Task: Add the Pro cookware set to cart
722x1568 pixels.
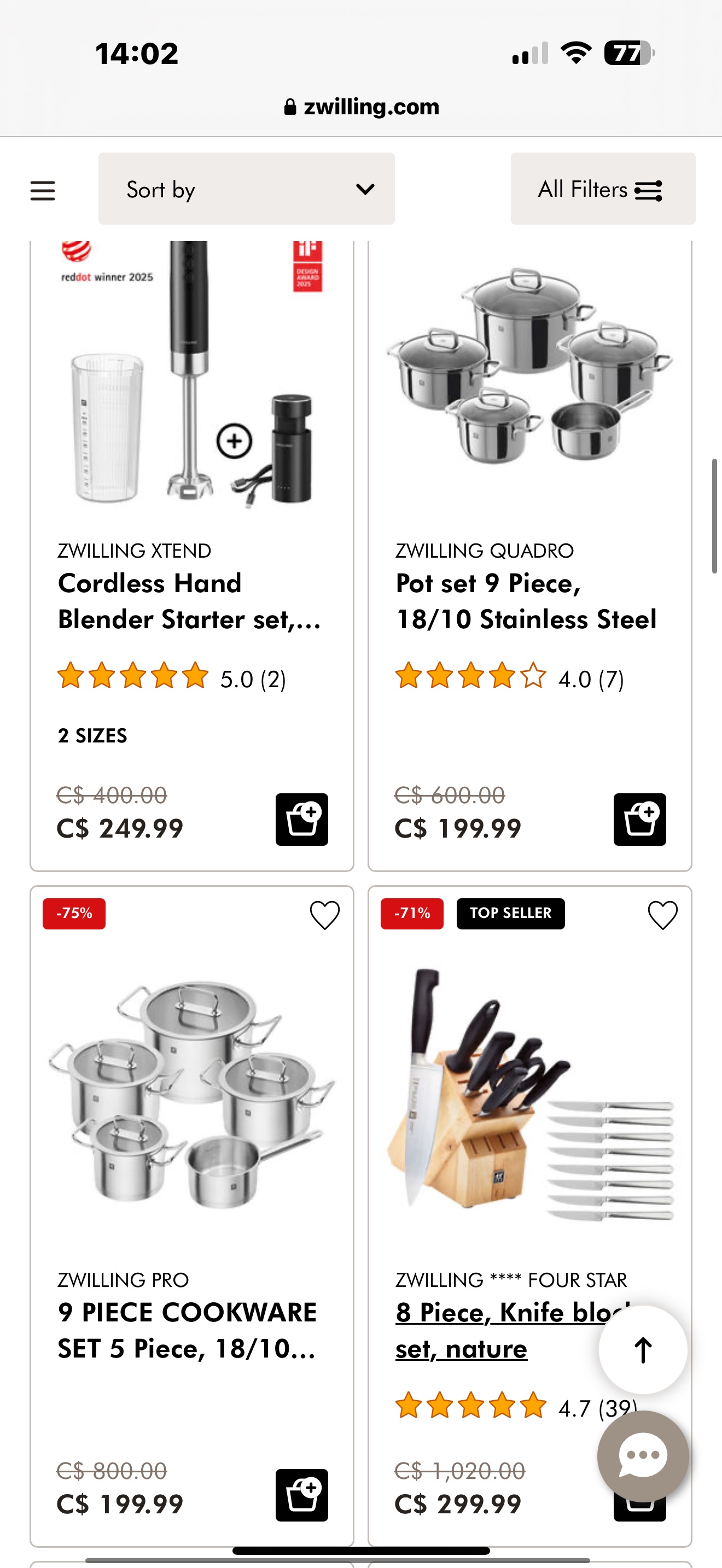Action: tap(302, 1496)
